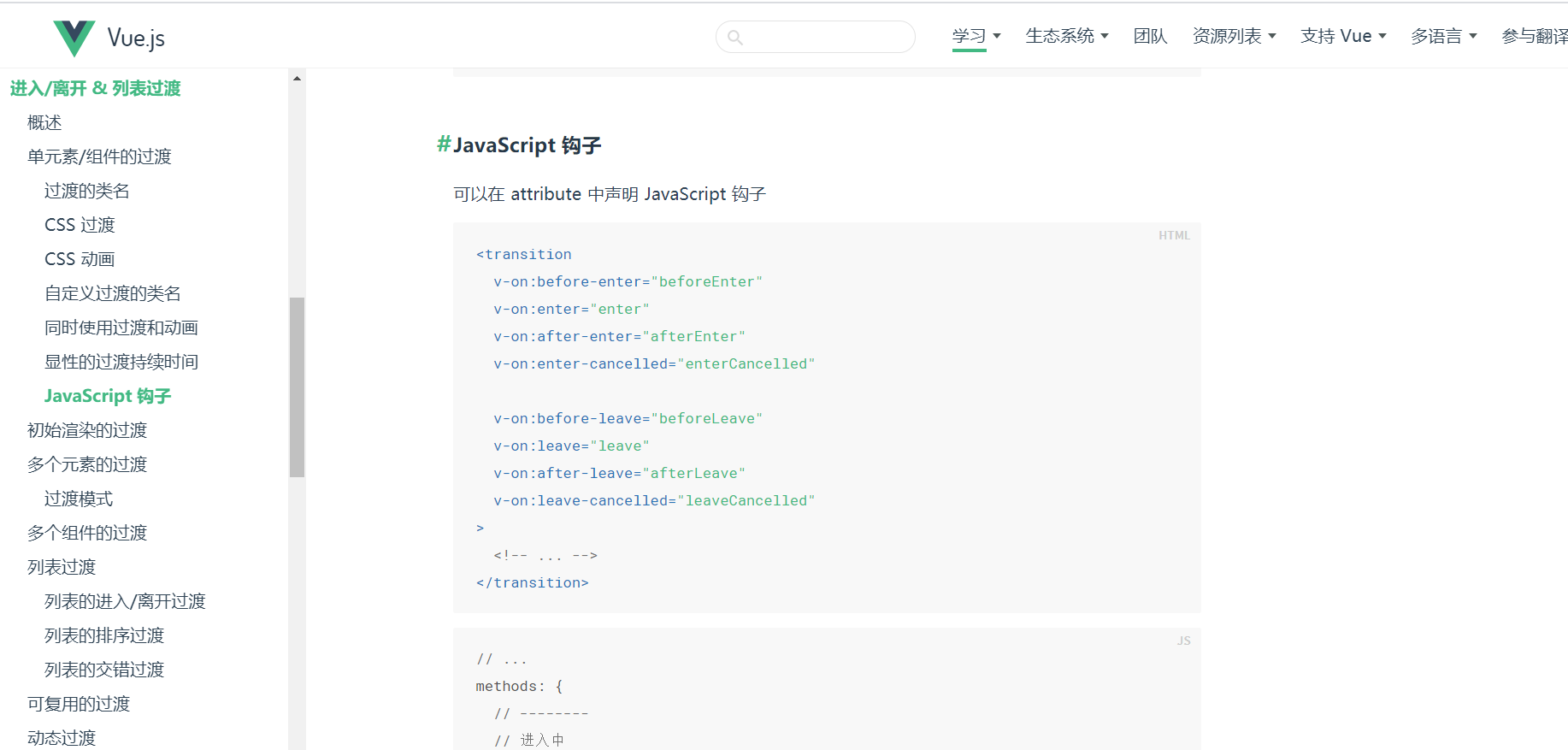Click the <transition opening tag line

pos(523,255)
